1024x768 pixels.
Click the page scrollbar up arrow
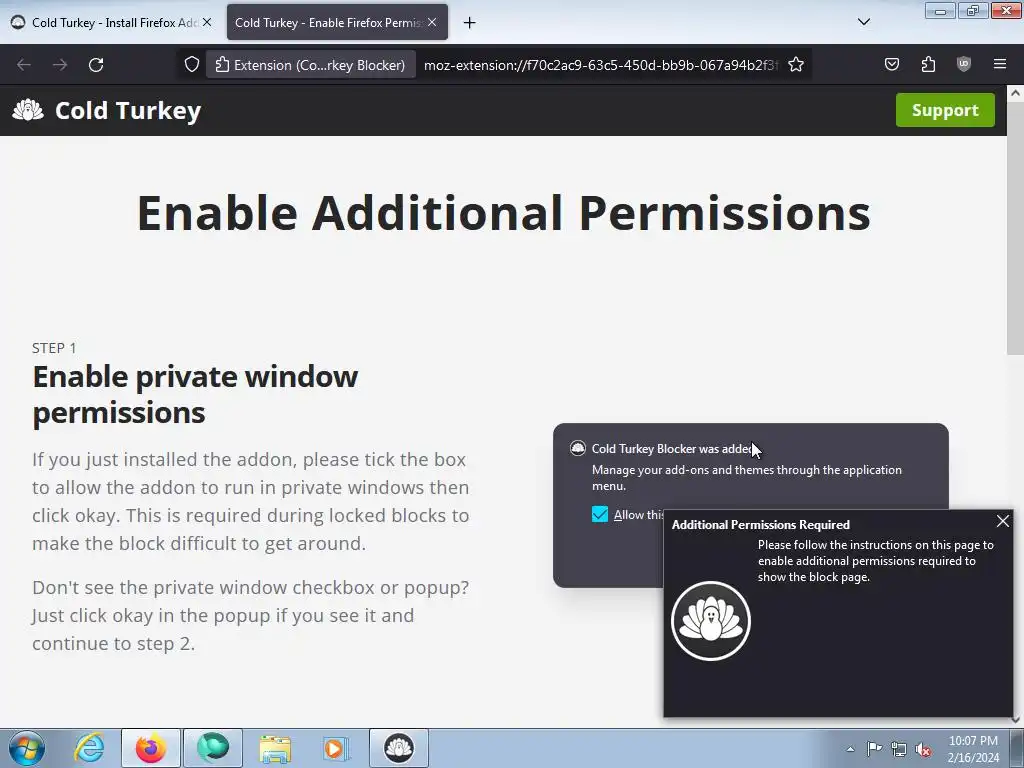pyautogui.click(x=1016, y=93)
